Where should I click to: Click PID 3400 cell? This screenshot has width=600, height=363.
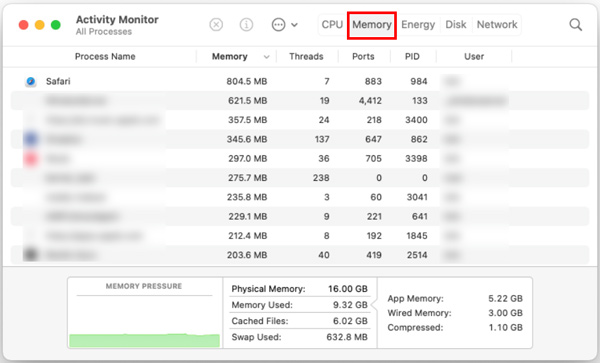coord(416,120)
